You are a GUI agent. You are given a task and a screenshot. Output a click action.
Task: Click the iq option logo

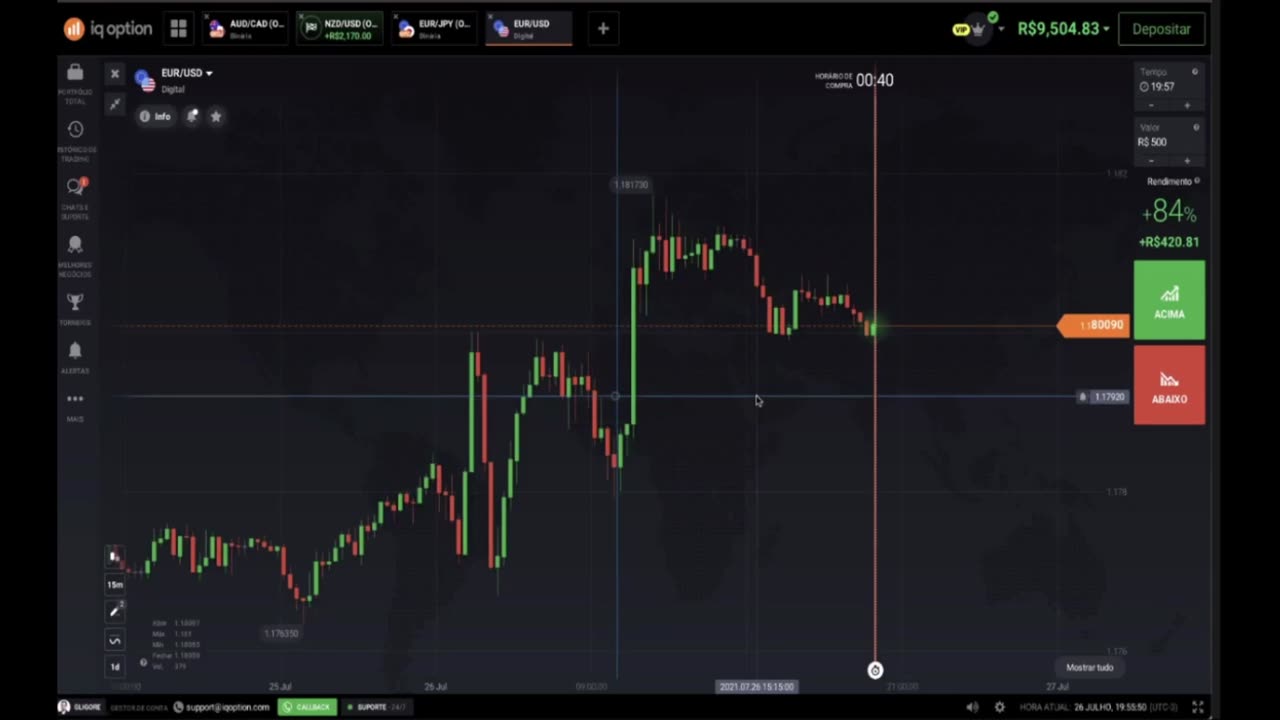108,29
